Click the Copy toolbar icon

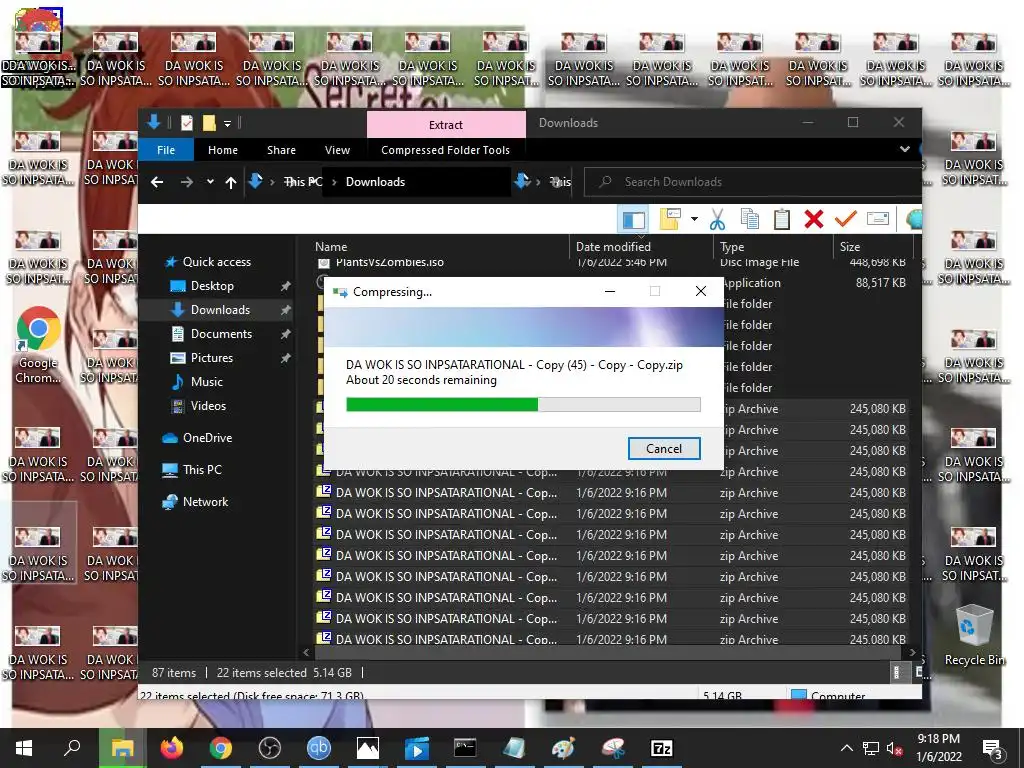[x=750, y=219]
